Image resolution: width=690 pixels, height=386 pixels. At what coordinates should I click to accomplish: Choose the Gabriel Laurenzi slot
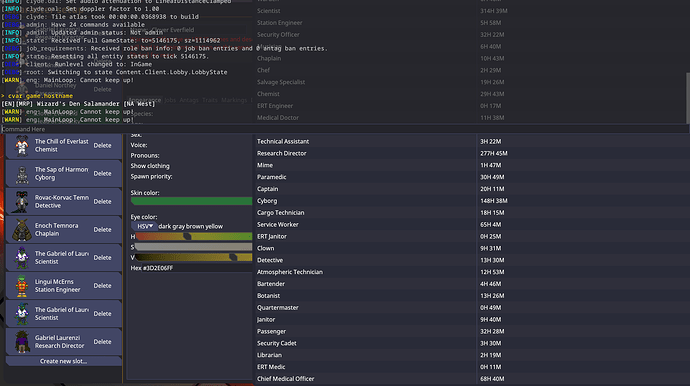click(x=63, y=342)
